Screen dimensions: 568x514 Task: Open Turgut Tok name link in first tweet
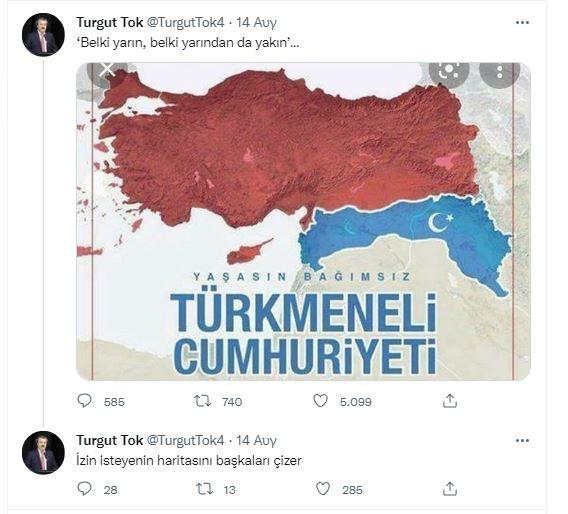point(109,22)
